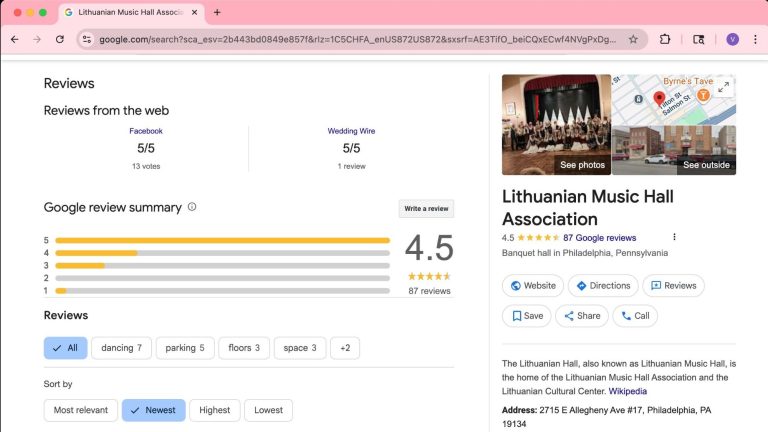Expand the +2 more filter chips

coord(345,348)
